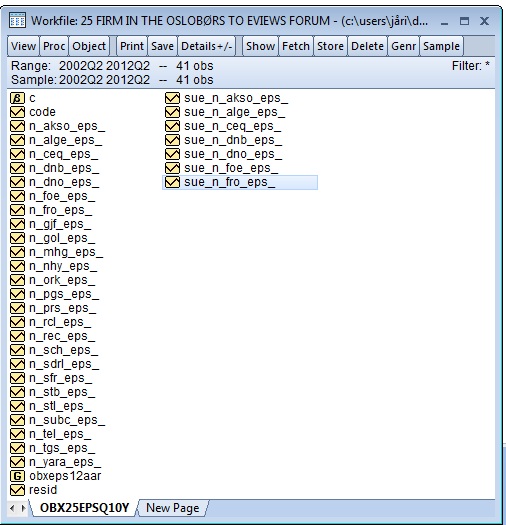Click the series icon for sue_n_akso_eps_
506x525 pixels.
[x=172, y=98]
